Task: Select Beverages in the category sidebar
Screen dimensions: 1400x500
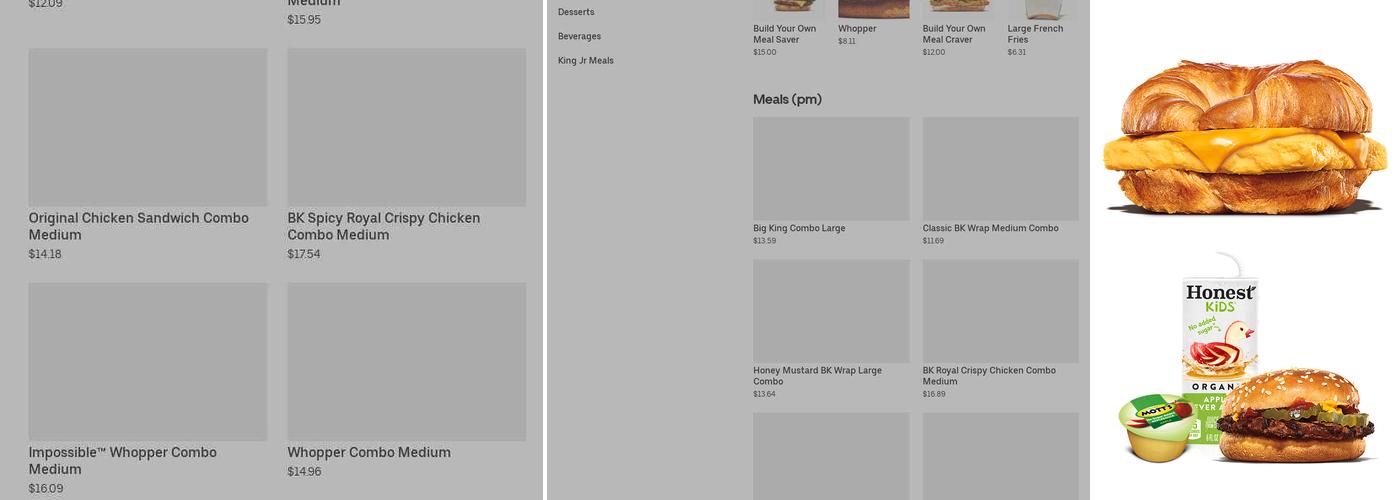Action: click(579, 36)
